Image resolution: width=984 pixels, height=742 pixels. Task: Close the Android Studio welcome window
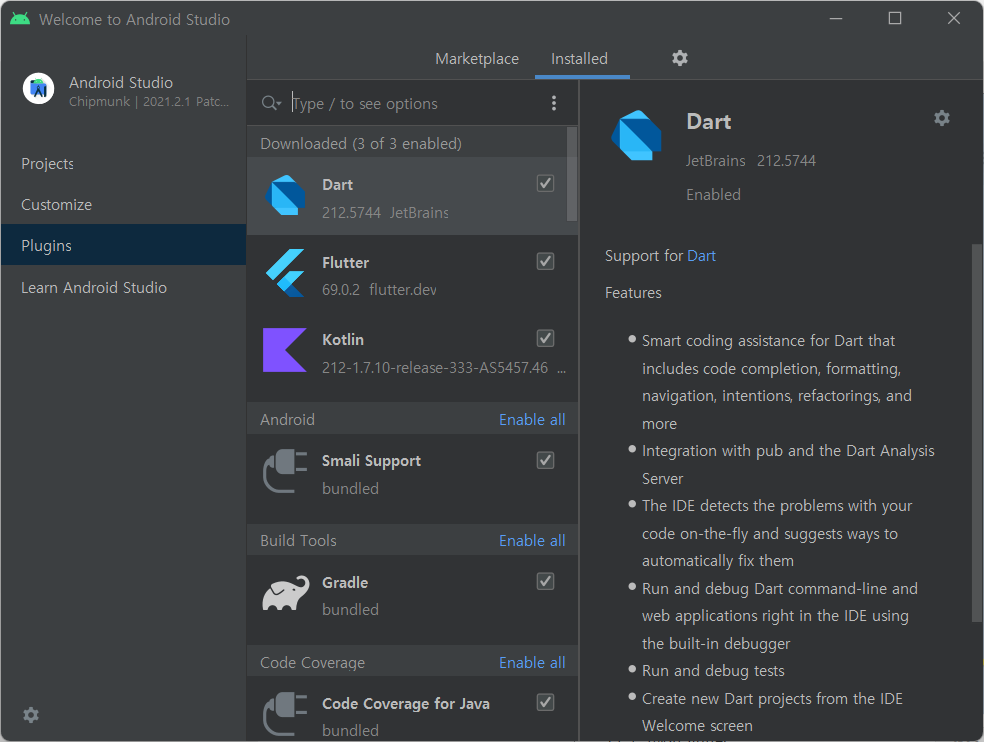953,19
